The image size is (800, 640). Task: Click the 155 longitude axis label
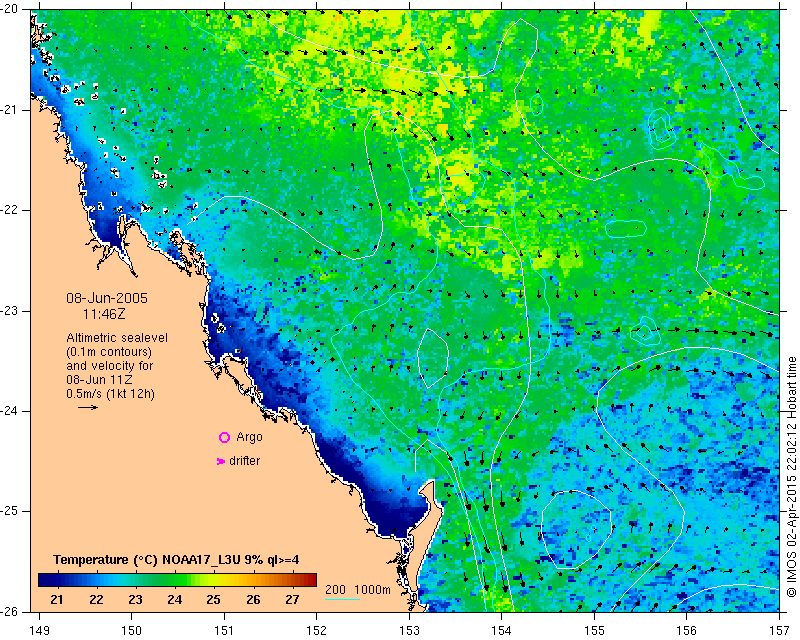594,631
